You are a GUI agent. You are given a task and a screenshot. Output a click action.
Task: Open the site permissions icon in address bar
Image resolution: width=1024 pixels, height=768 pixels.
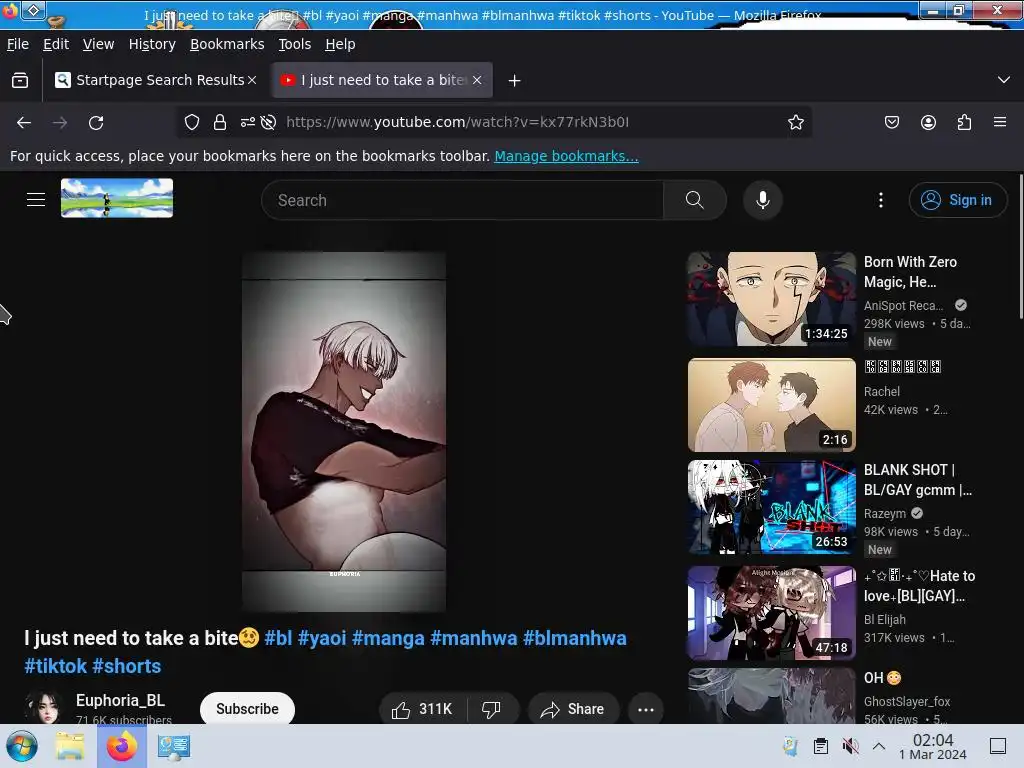pyautogui.click(x=248, y=122)
